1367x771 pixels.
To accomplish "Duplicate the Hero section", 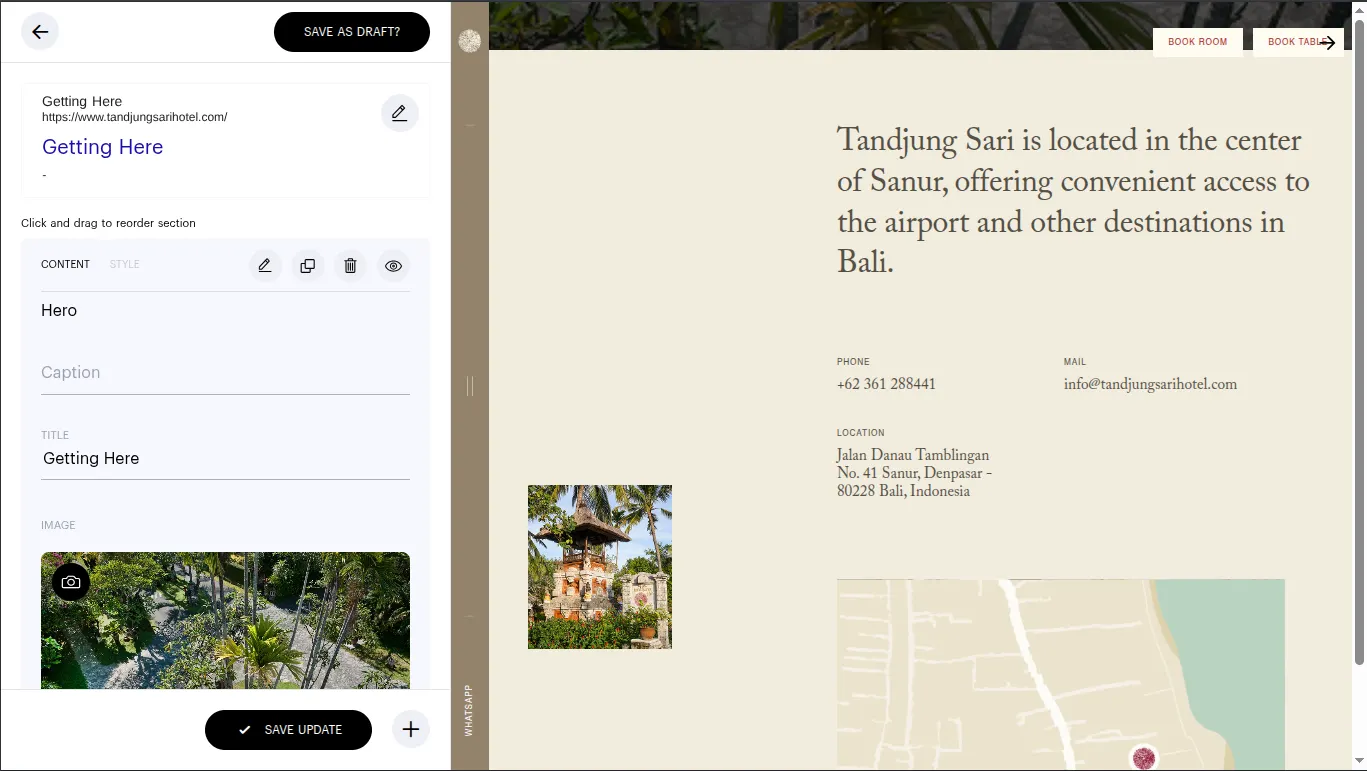I will click(x=308, y=266).
